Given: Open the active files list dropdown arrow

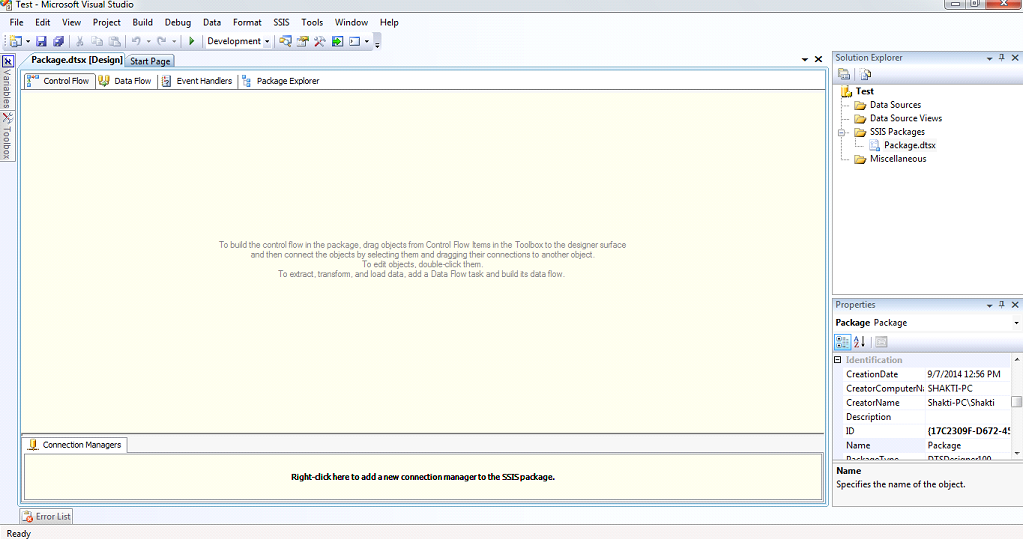Looking at the screenshot, I should [805, 60].
